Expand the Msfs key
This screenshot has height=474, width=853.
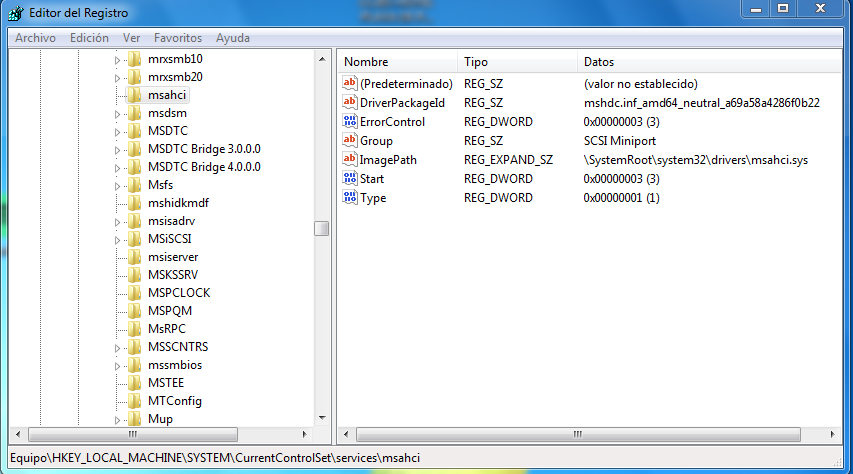(117, 186)
